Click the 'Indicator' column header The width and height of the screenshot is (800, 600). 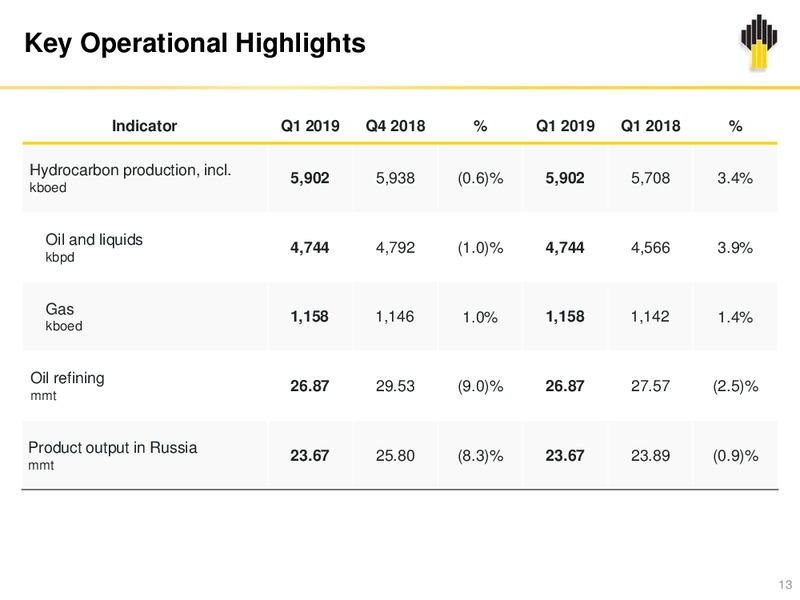pos(144,126)
